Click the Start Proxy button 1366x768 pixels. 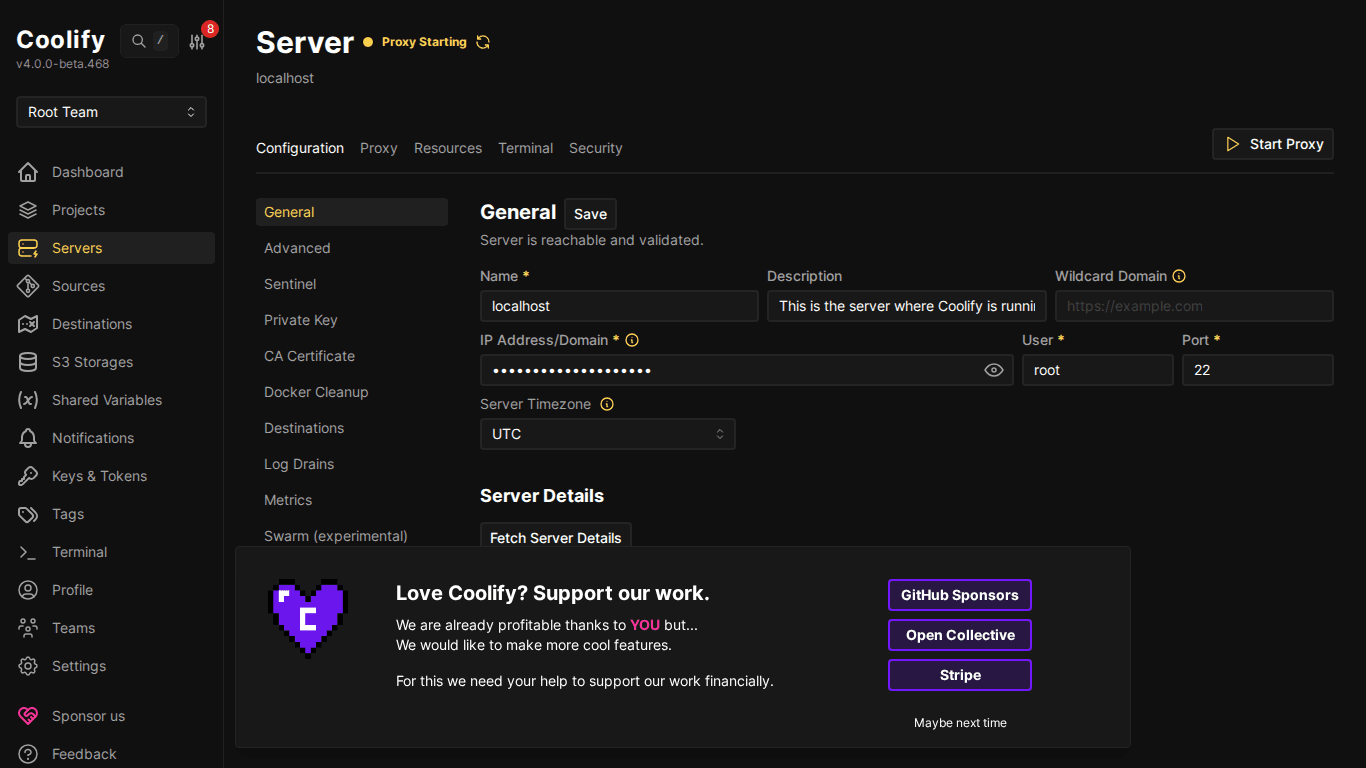pos(1272,144)
